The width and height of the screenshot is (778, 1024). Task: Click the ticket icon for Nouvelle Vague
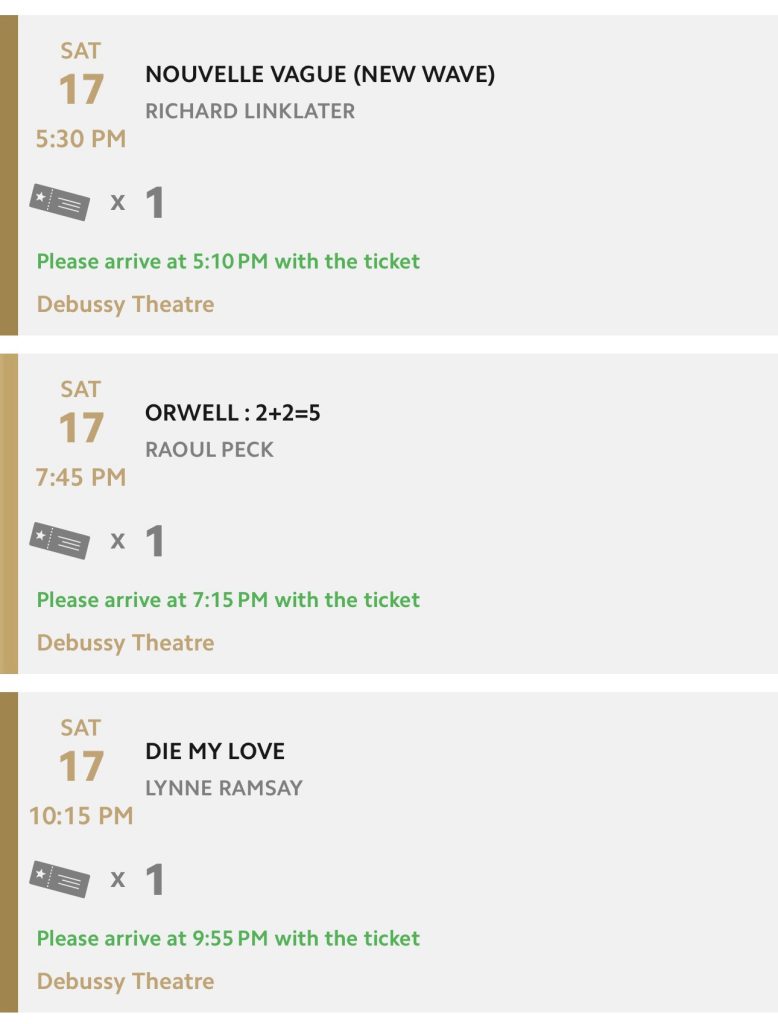(59, 203)
